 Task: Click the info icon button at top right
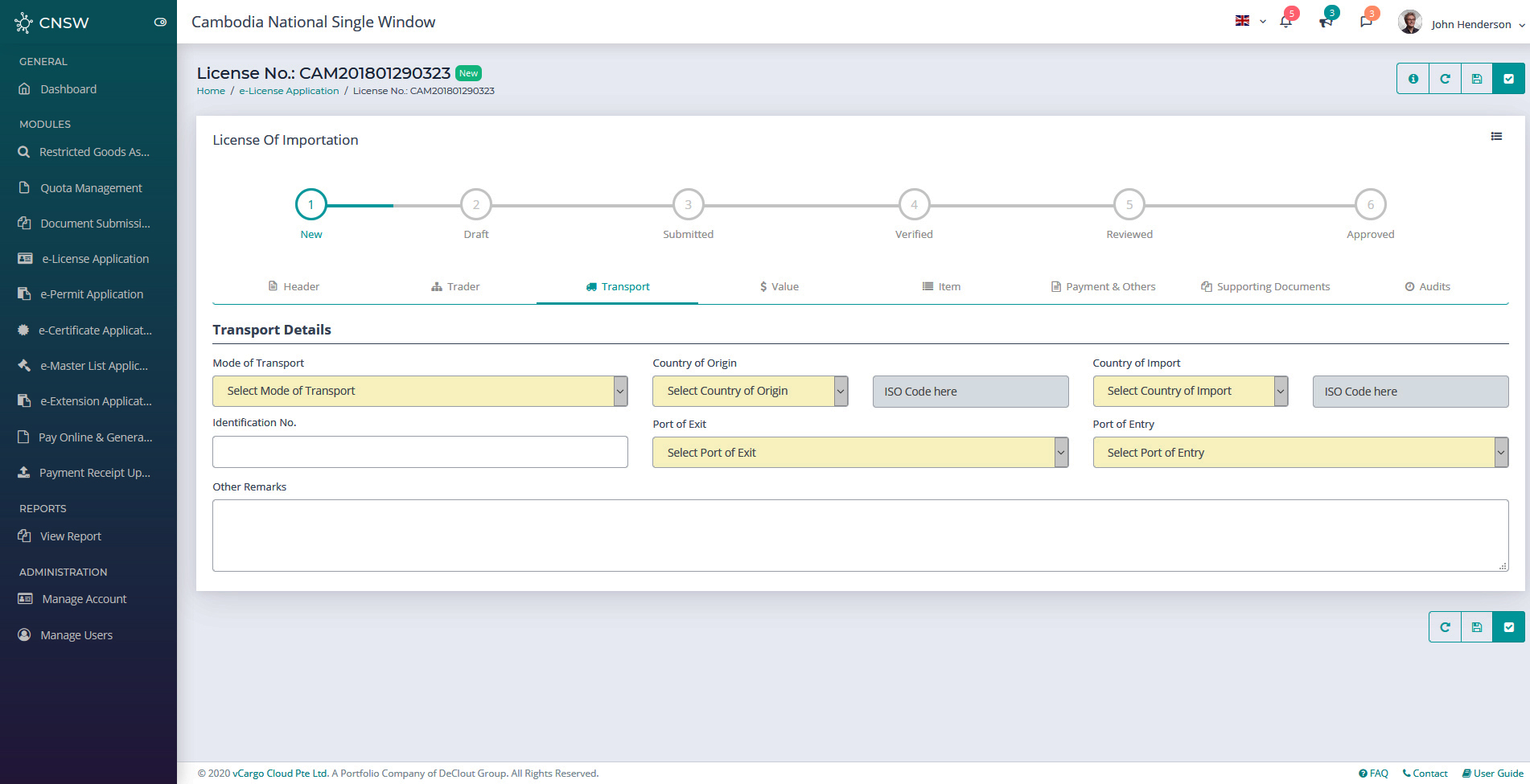click(1413, 79)
